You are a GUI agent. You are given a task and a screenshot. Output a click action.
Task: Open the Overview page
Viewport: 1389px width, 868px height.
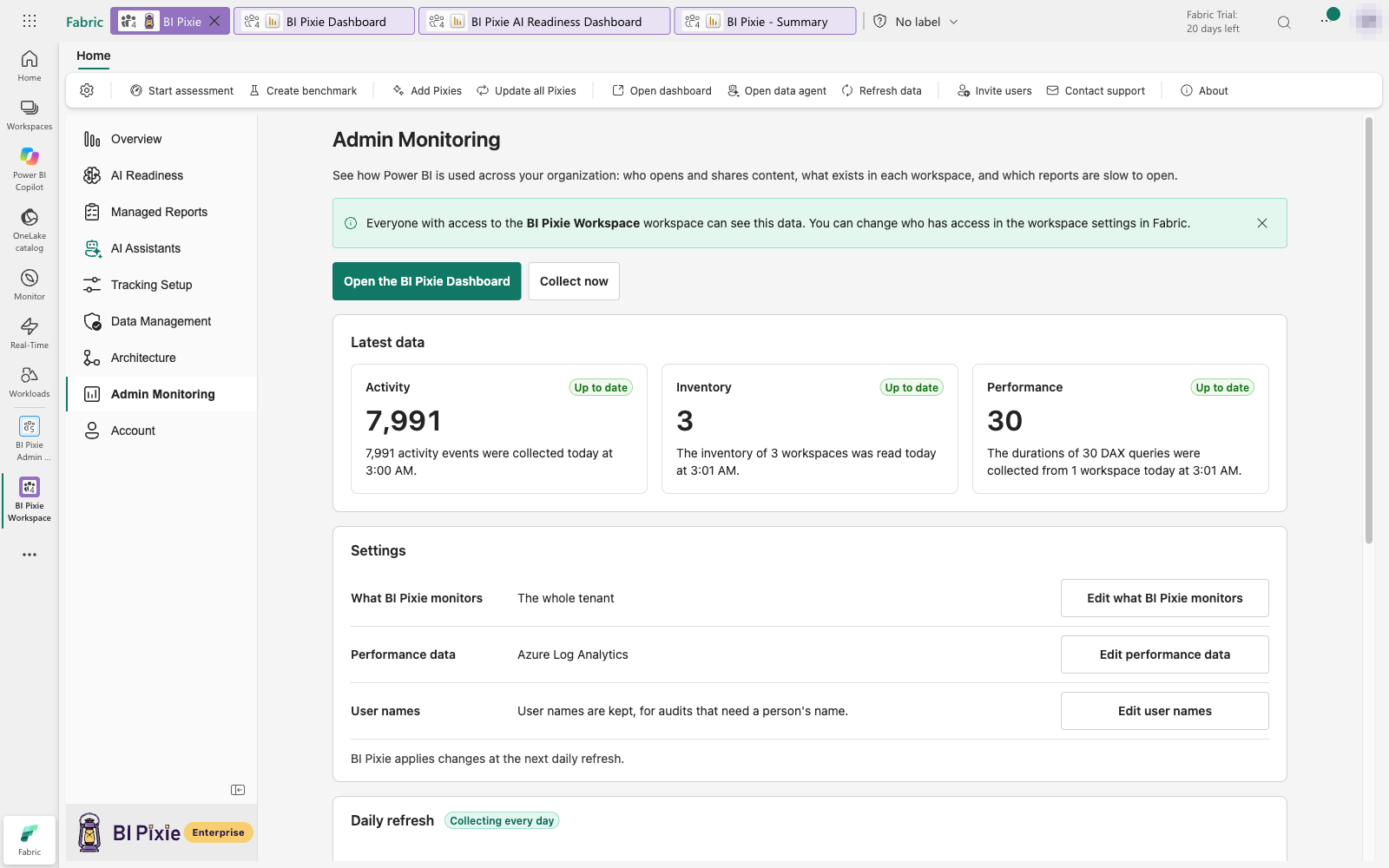click(x=161, y=139)
